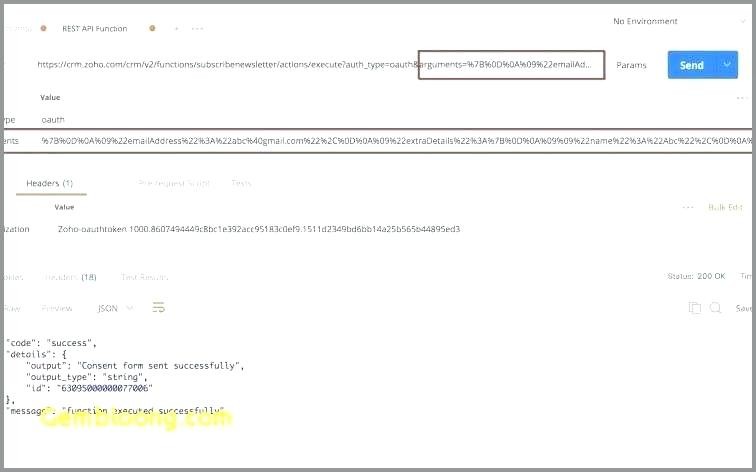
Task: Click the Bulk Edit link
Action: 725,207
